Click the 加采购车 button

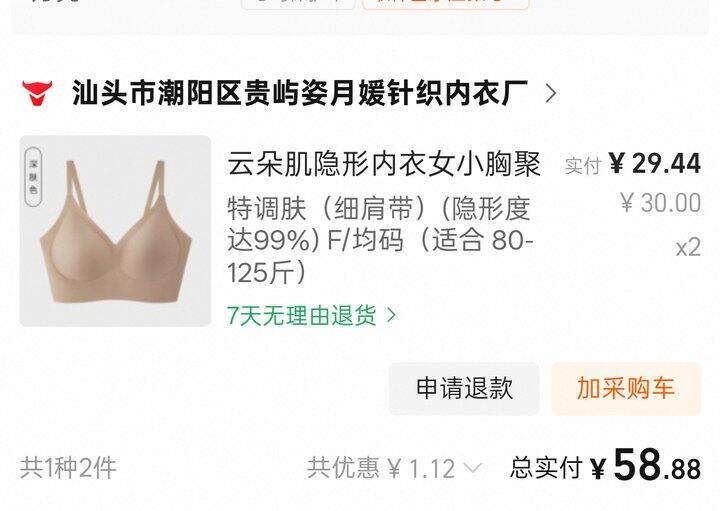click(x=626, y=388)
